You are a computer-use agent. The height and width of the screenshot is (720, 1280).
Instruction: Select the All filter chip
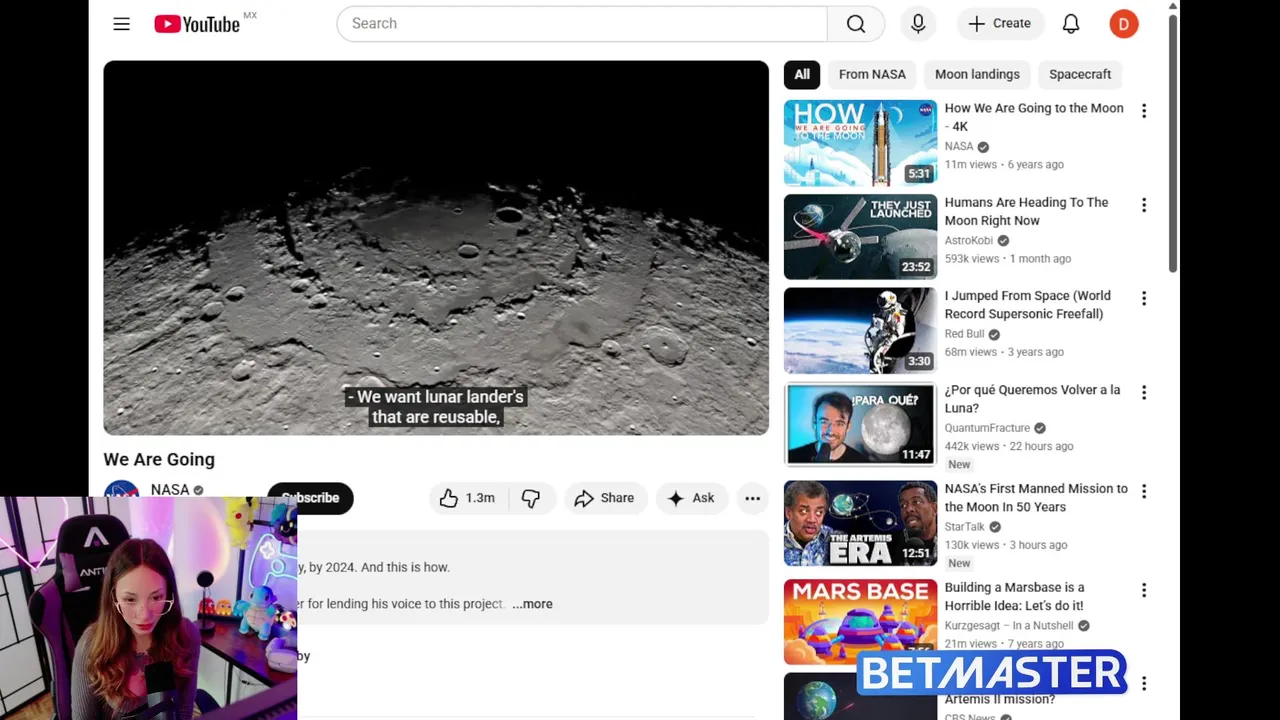pos(802,74)
